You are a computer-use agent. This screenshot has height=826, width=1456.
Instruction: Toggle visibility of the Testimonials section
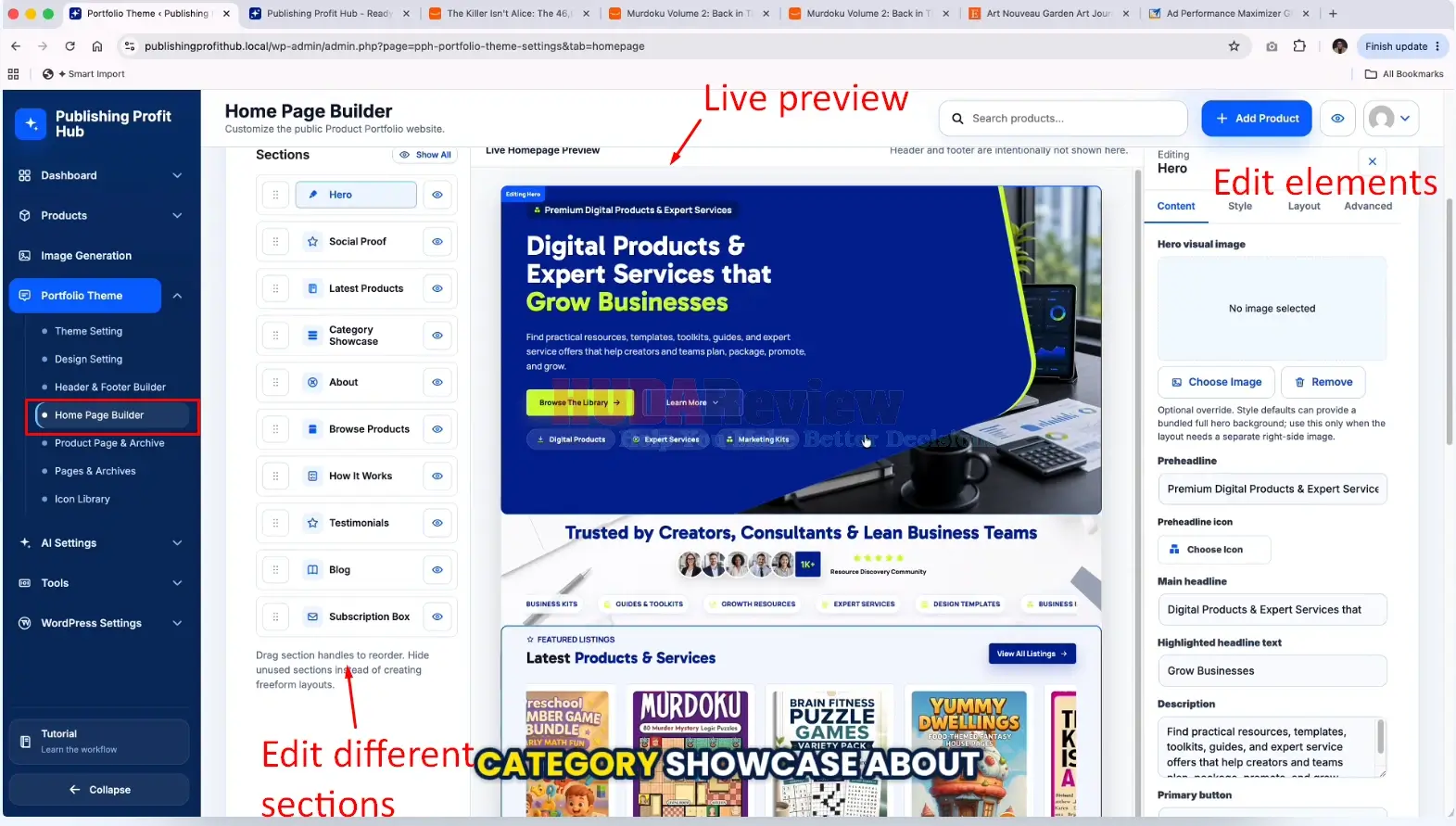point(437,523)
